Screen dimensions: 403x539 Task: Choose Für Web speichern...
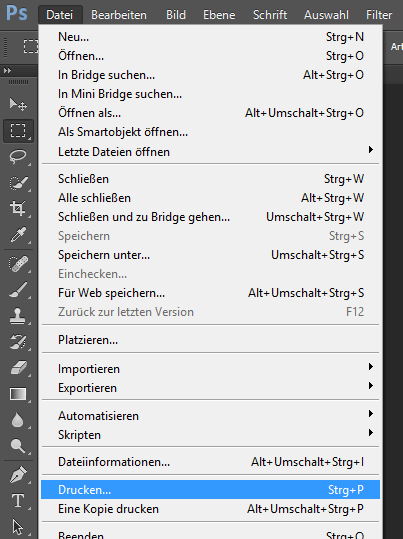coord(210,293)
